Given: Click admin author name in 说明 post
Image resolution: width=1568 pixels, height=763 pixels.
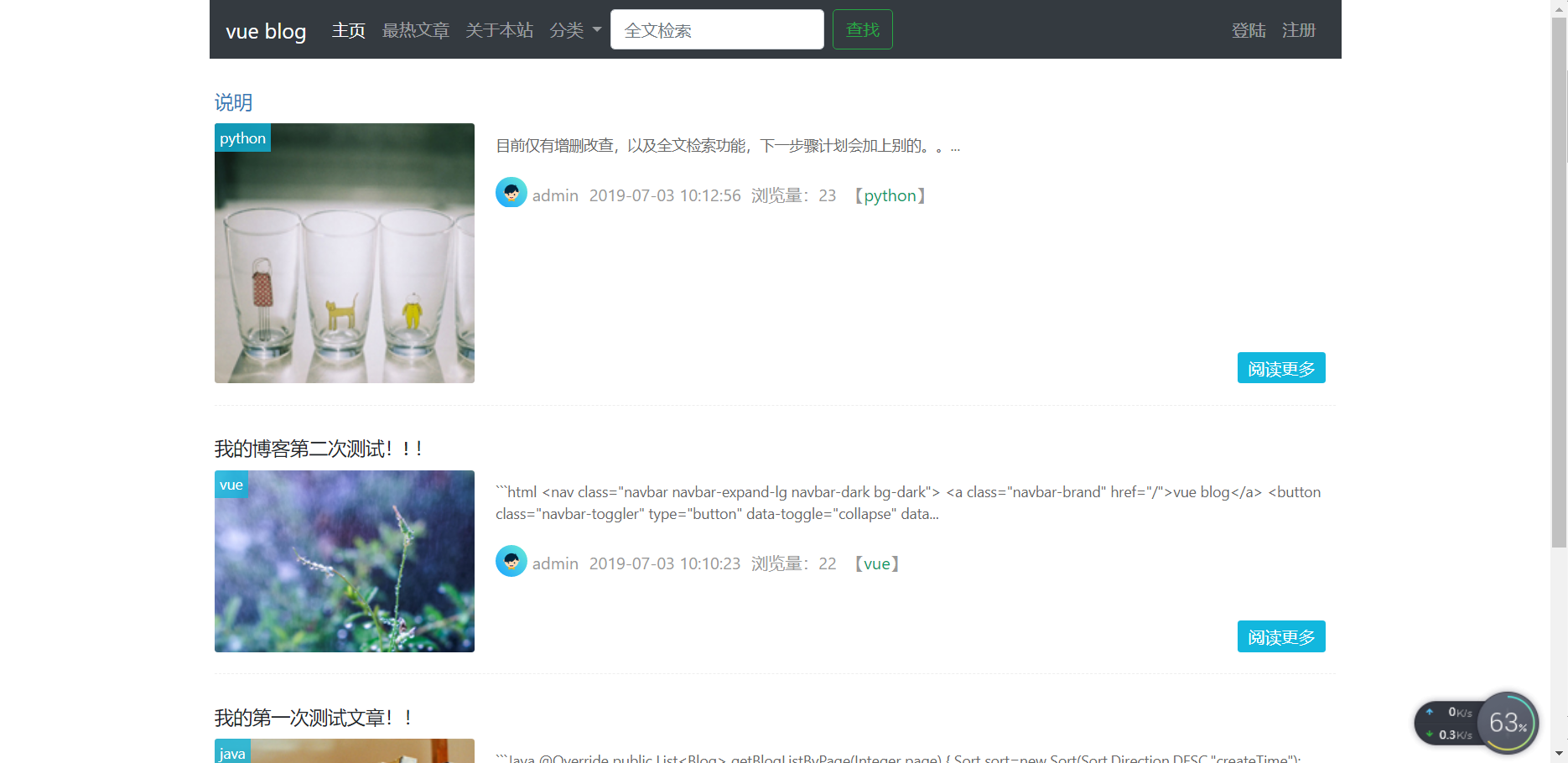Looking at the screenshot, I should 555,195.
